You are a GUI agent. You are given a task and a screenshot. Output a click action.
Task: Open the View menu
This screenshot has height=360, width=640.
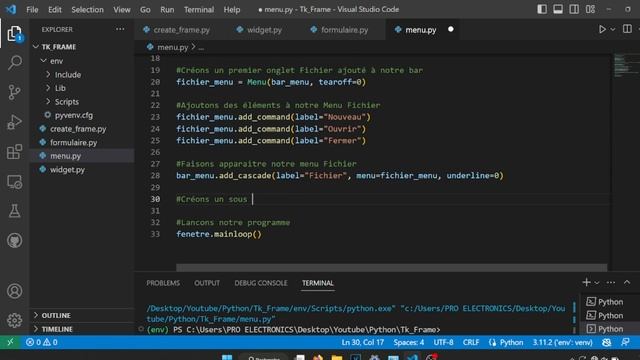click(x=122, y=9)
